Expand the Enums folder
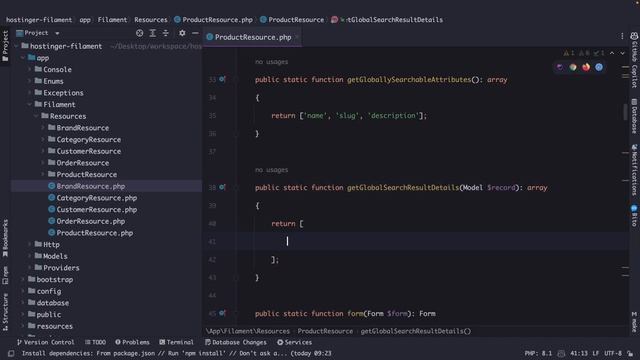 pos(29,81)
